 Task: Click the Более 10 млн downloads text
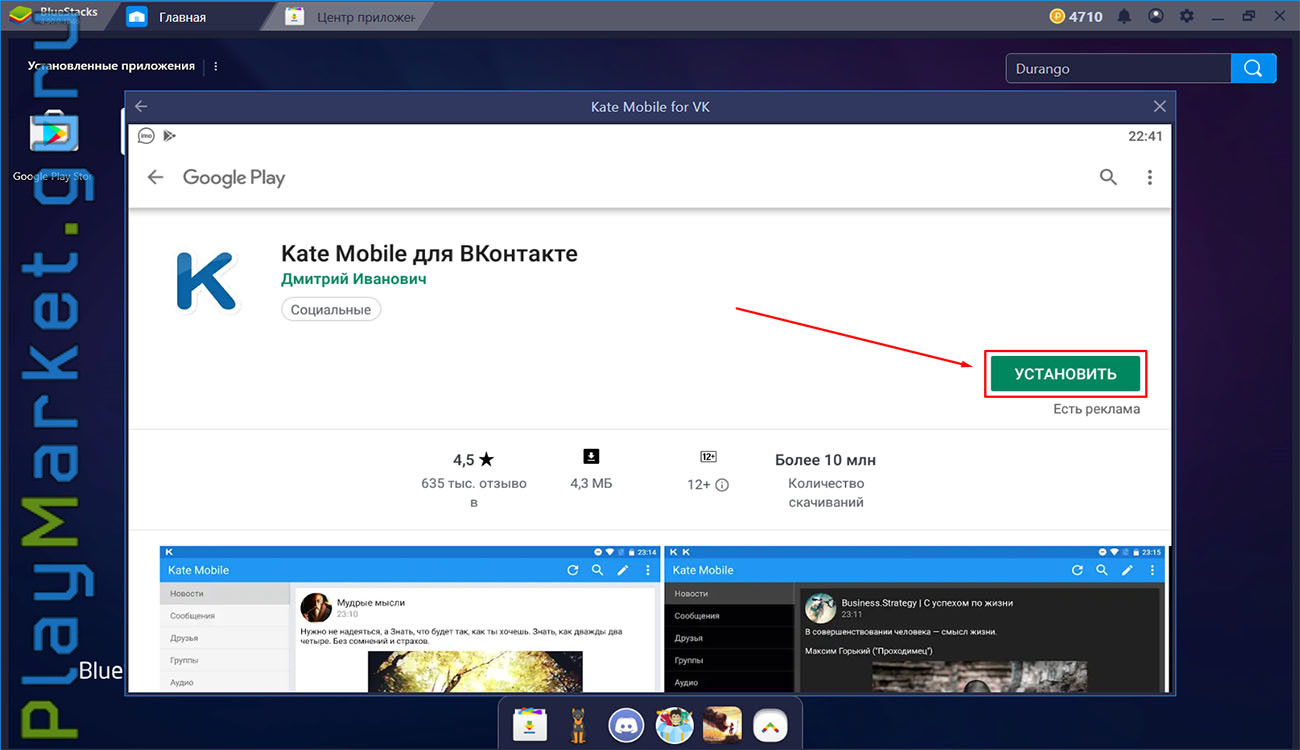(825, 460)
